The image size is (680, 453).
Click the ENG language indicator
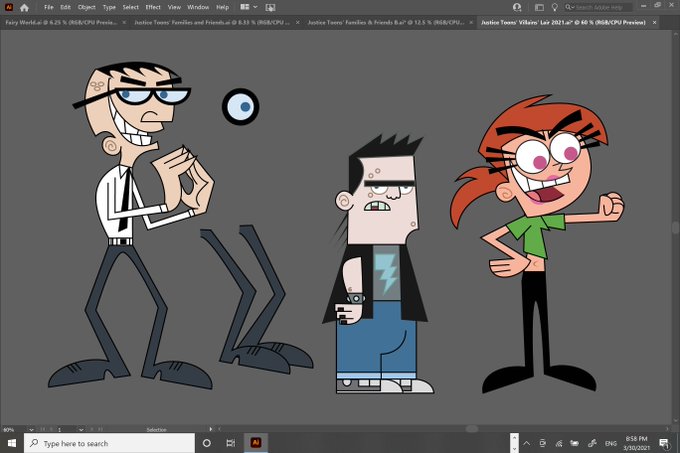click(x=611, y=443)
